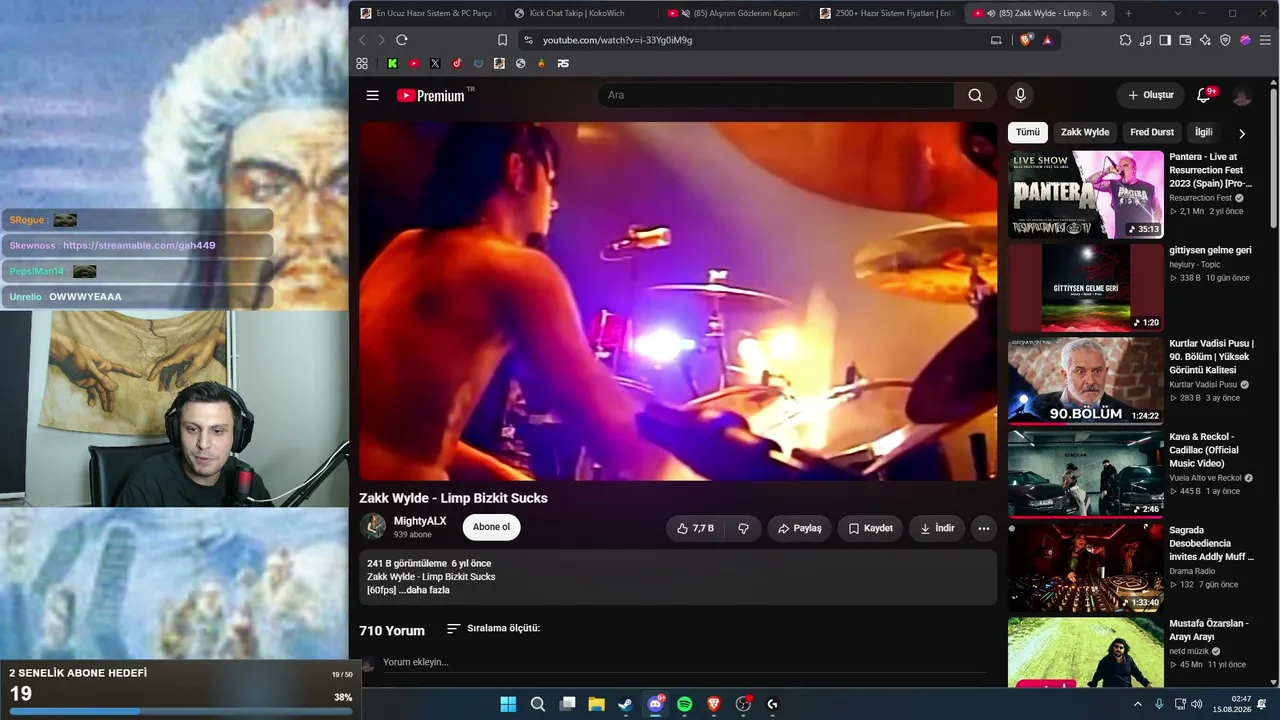The height and width of the screenshot is (720, 1280).
Task: Open Steam from the taskbar
Action: pos(625,704)
